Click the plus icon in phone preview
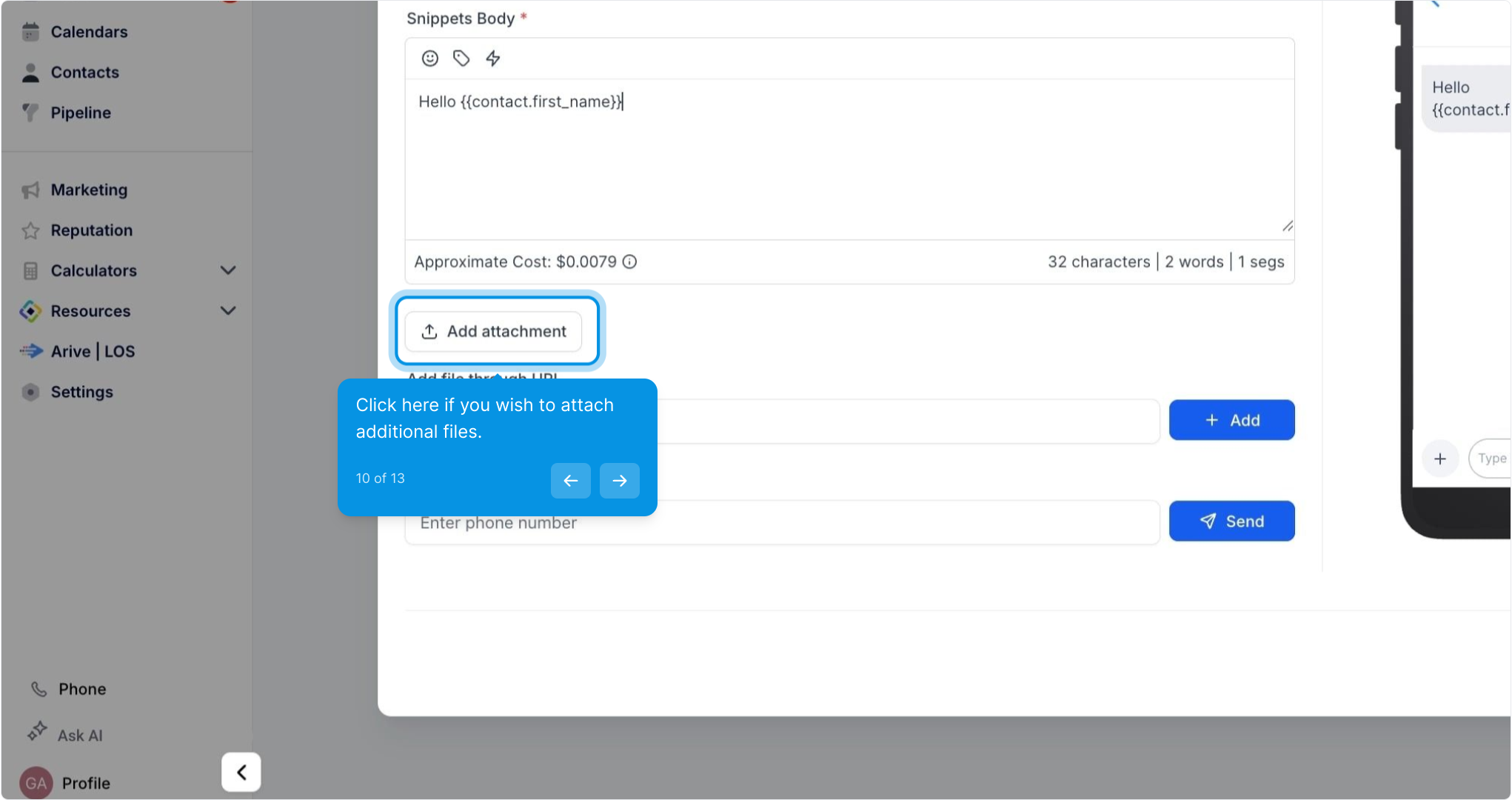 pyautogui.click(x=1439, y=459)
